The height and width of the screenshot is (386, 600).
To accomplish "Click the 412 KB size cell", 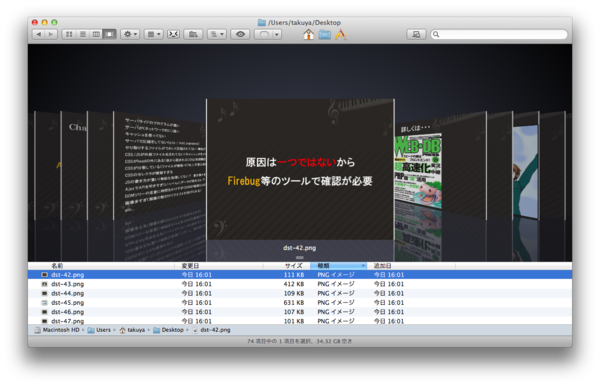I will point(294,284).
